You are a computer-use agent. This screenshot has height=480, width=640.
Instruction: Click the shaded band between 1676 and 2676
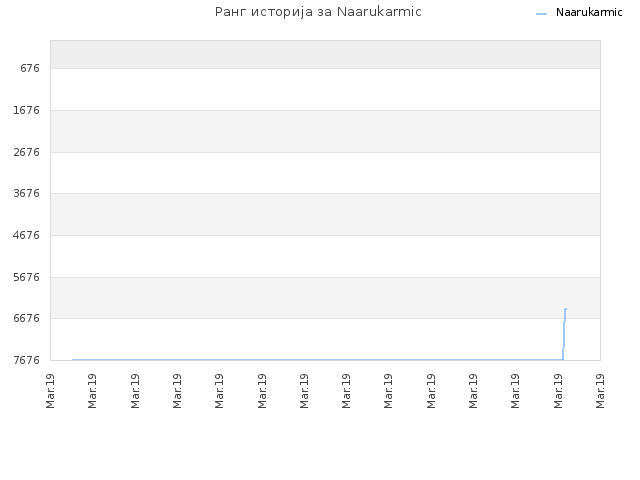(x=325, y=131)
